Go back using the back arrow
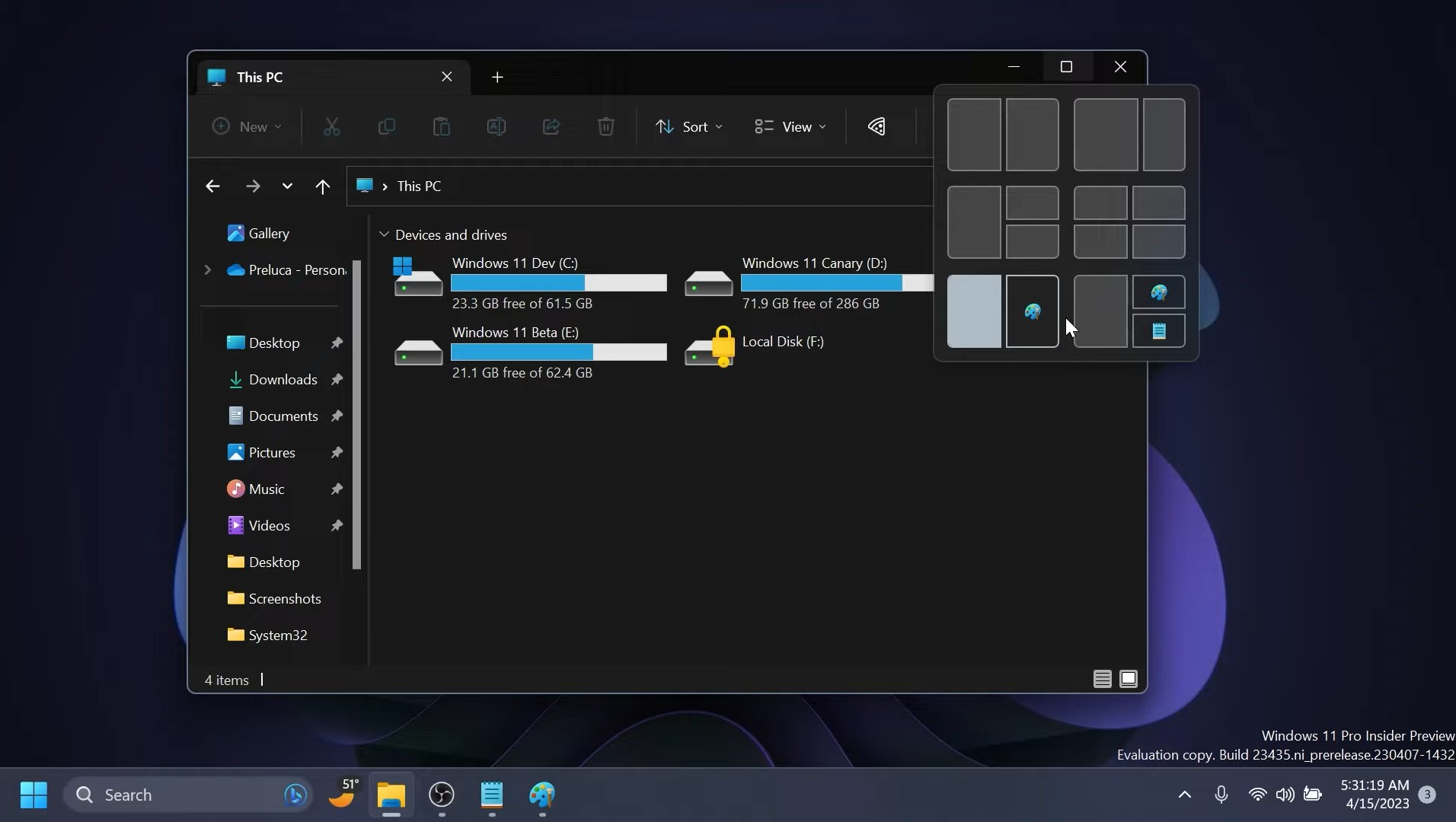Image resolution: width=1456 pixels, height=822 pixels. (x=212, y=186)
